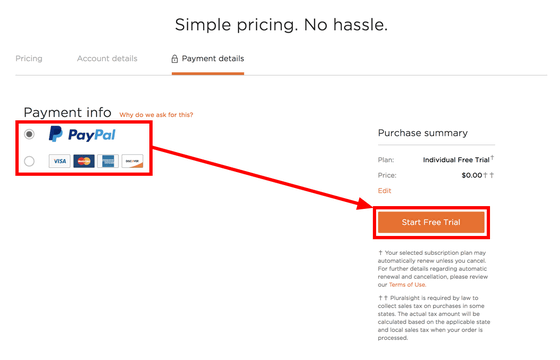Click the Visa card icon
This screenshot has height=360, width=560.
[x=59, y=161]
